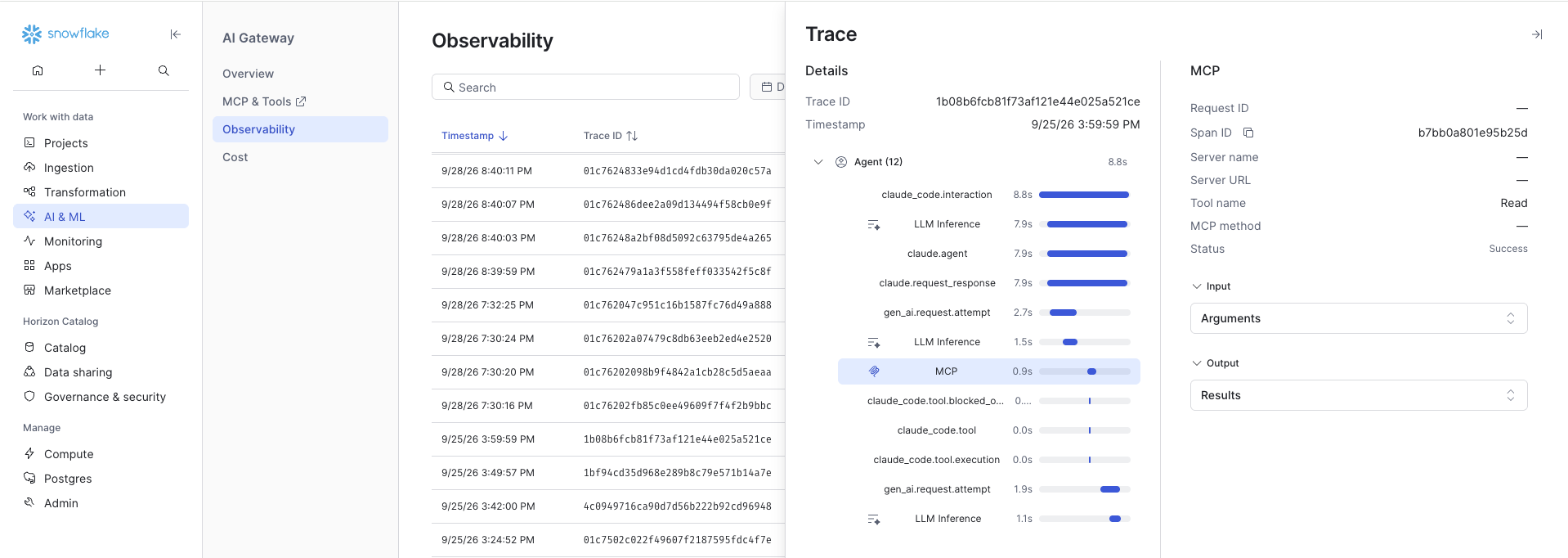1568x558 pixels.
Task: Open the trace from 9/28/26 8:40:11 PM
Action: tap(608, 171)
